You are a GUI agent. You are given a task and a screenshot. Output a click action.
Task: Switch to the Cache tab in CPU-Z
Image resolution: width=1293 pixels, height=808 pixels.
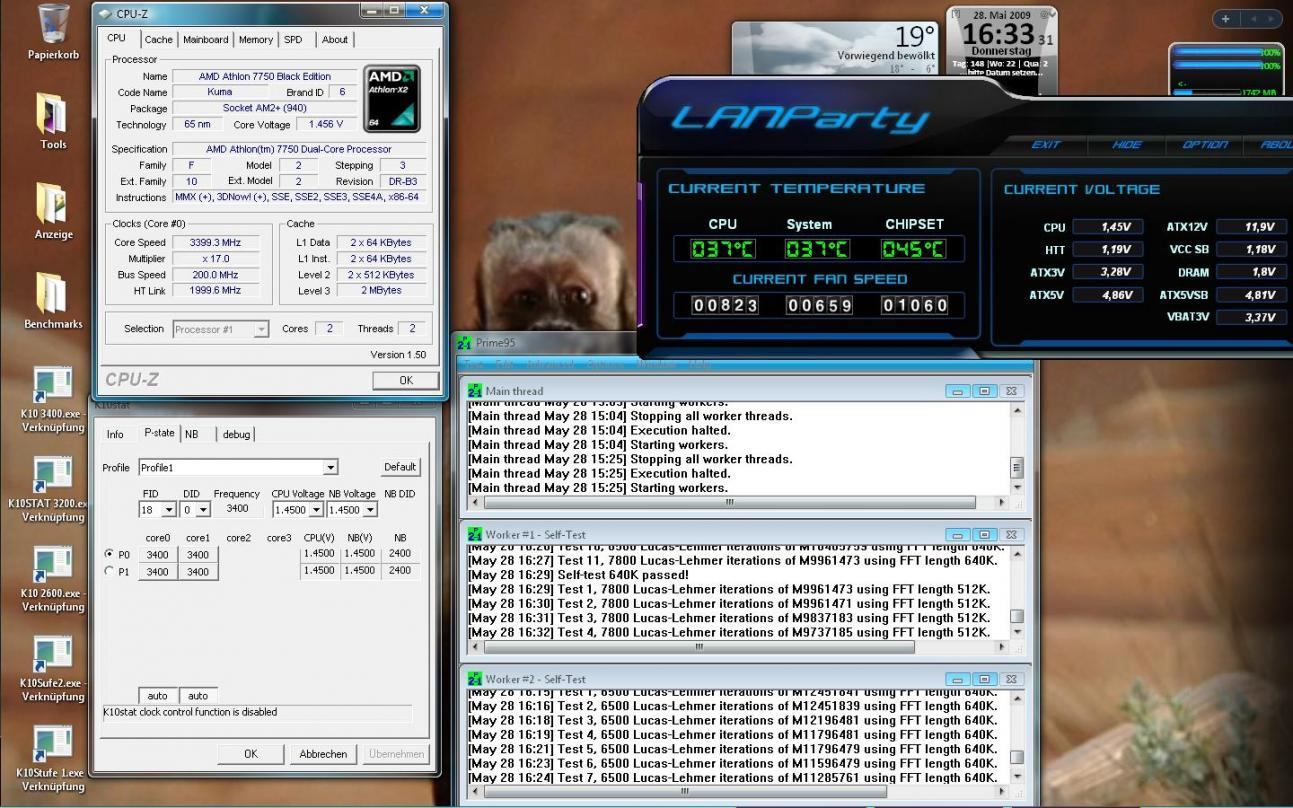pyautogui.click(x=158, y=40)
